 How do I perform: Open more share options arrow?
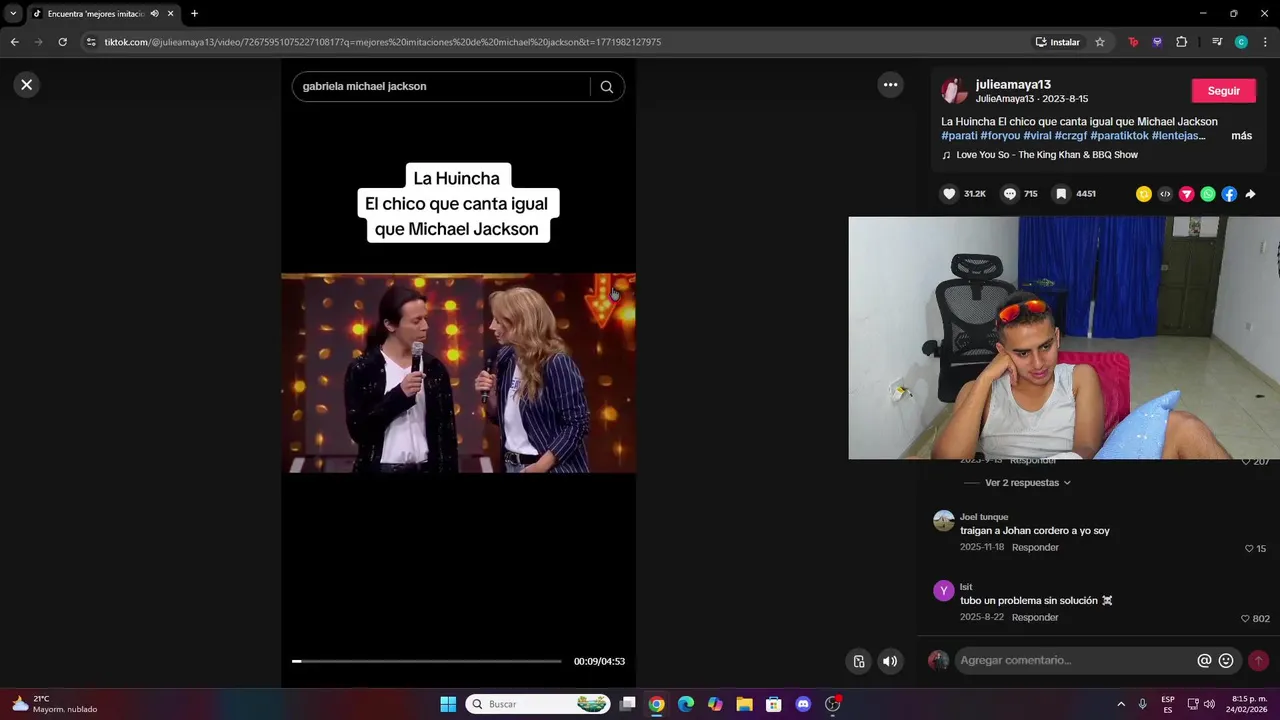point(1250,194)
